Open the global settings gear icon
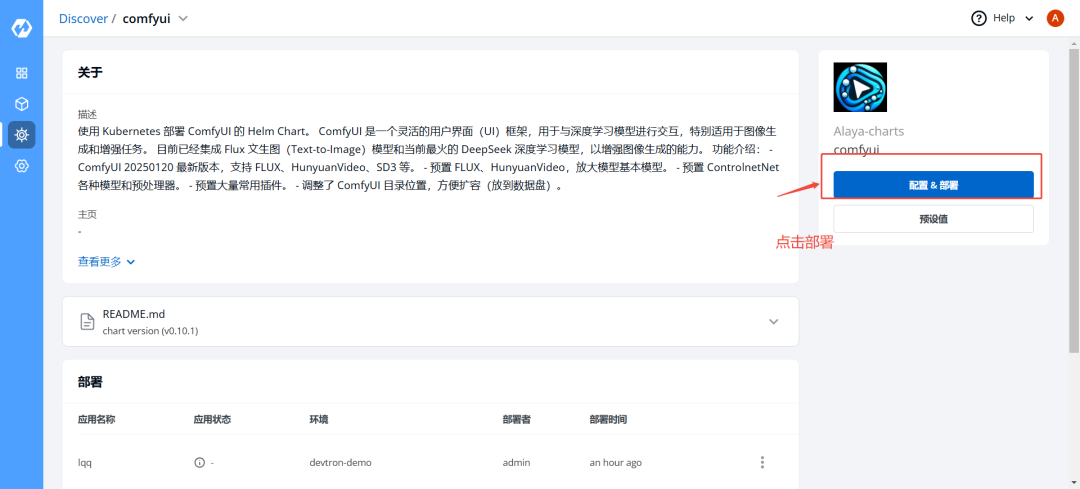Image resolution: width=1080 pixels, height=489 pixels. [x=21, y=165]
